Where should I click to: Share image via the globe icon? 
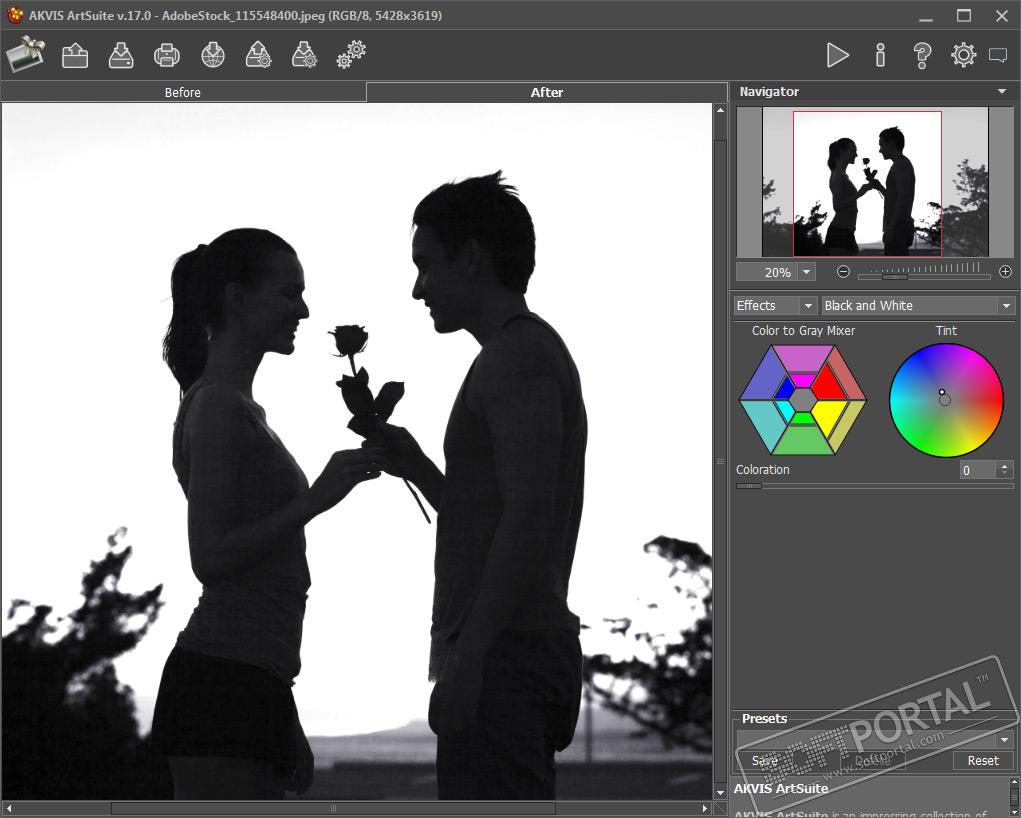(x=213, y=55)
